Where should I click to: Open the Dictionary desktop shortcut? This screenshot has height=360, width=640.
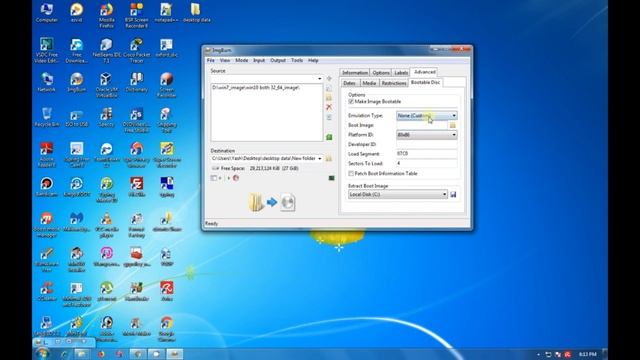pyautogui.click(x=136, y=82)
